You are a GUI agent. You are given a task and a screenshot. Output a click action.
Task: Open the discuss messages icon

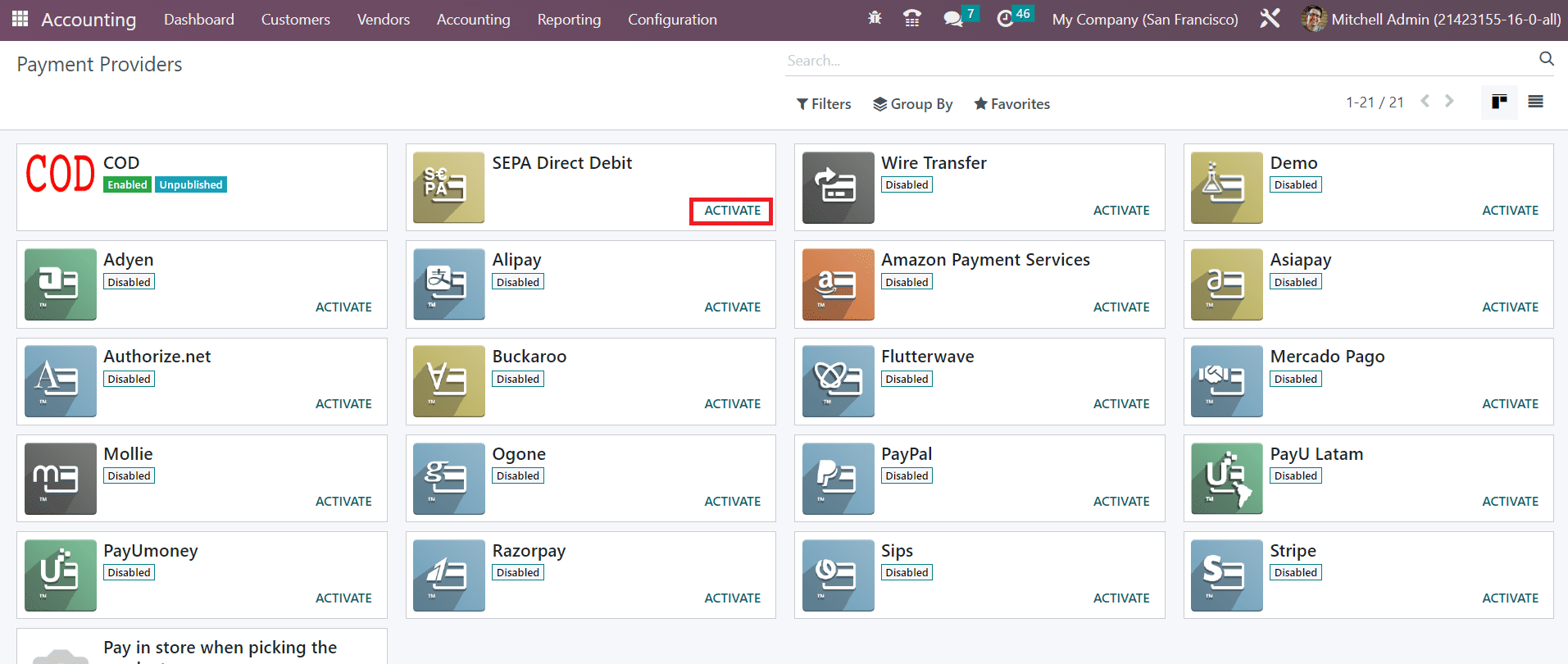coord(952,18)
